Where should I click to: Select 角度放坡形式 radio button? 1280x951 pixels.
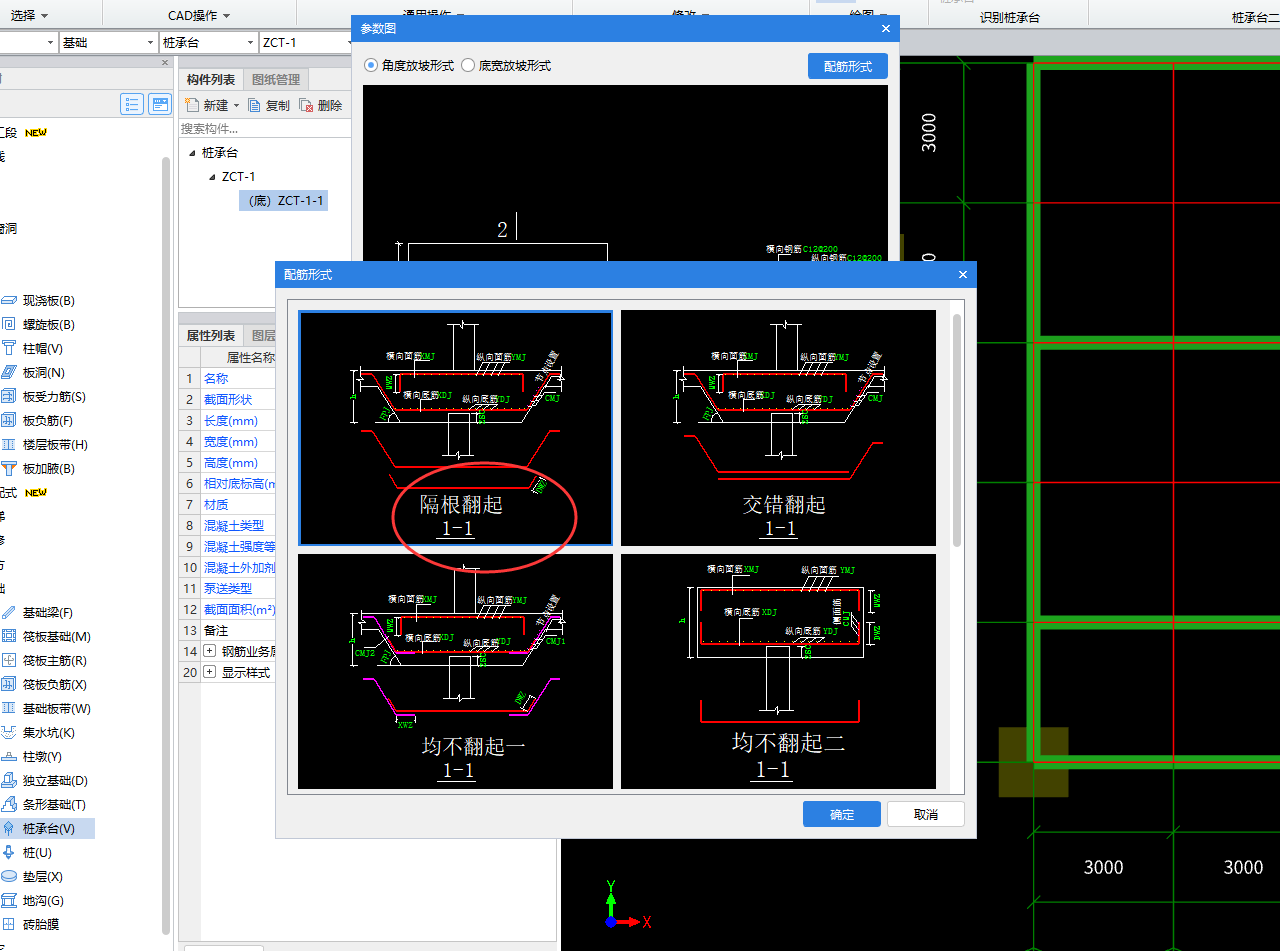point(372,66)
